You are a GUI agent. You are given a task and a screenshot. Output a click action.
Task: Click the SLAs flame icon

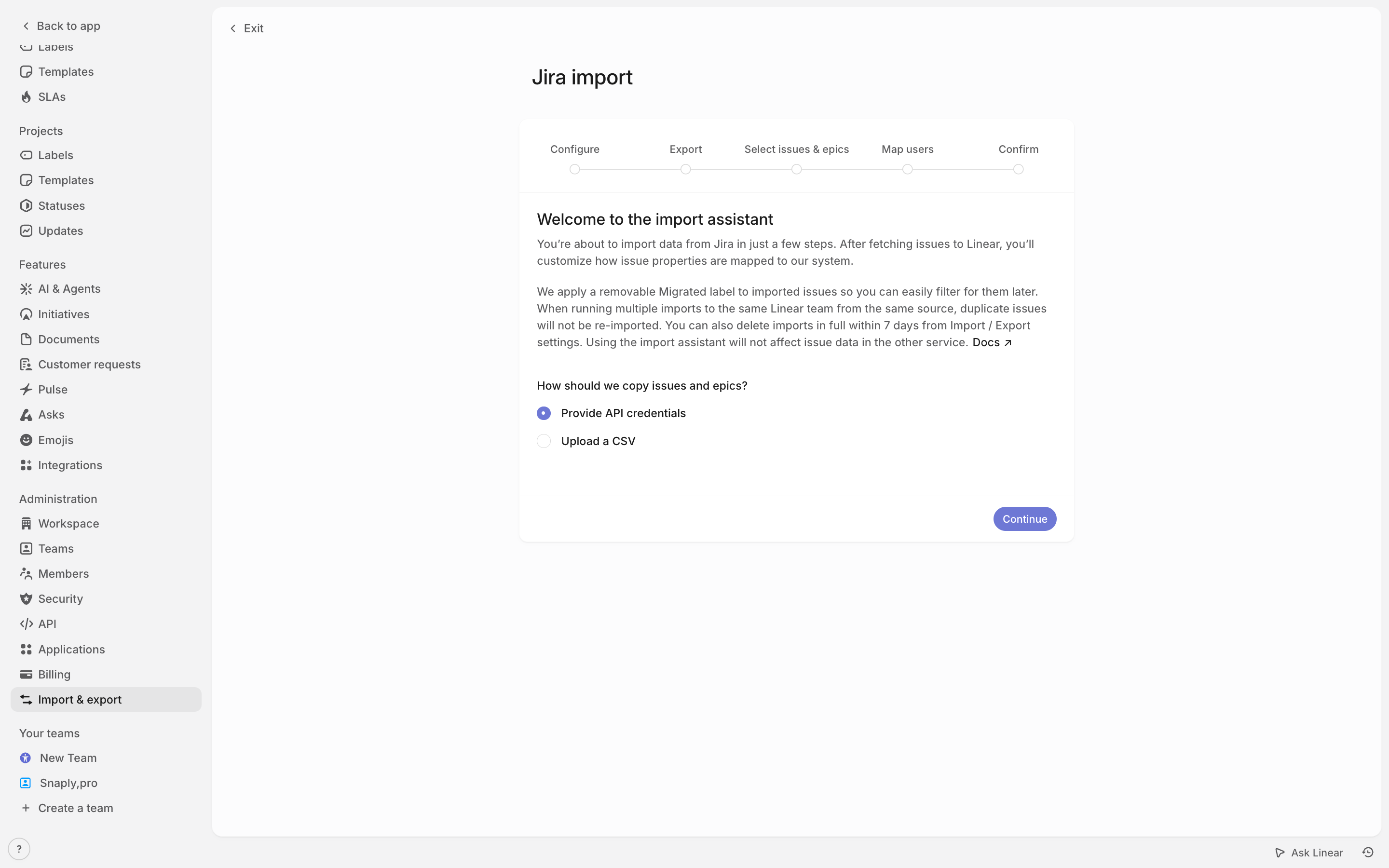[26, 97]
